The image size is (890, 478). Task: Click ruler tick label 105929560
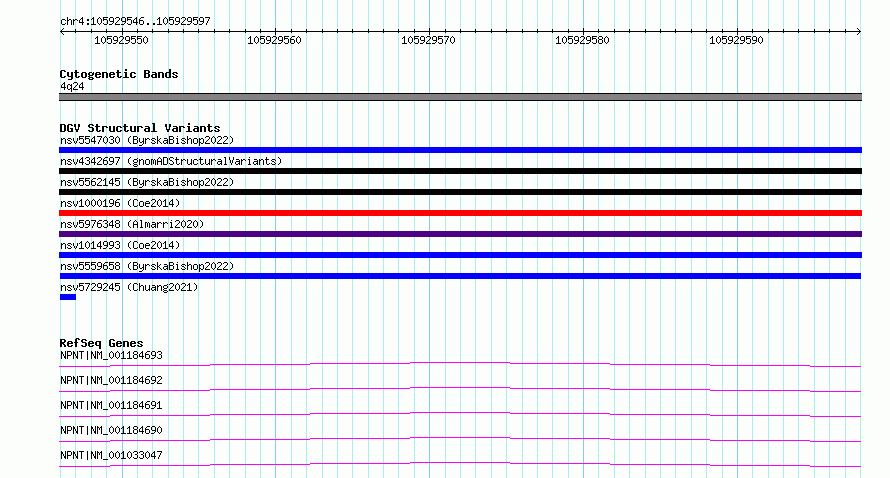pyautogui.click(x=274, y=40)
